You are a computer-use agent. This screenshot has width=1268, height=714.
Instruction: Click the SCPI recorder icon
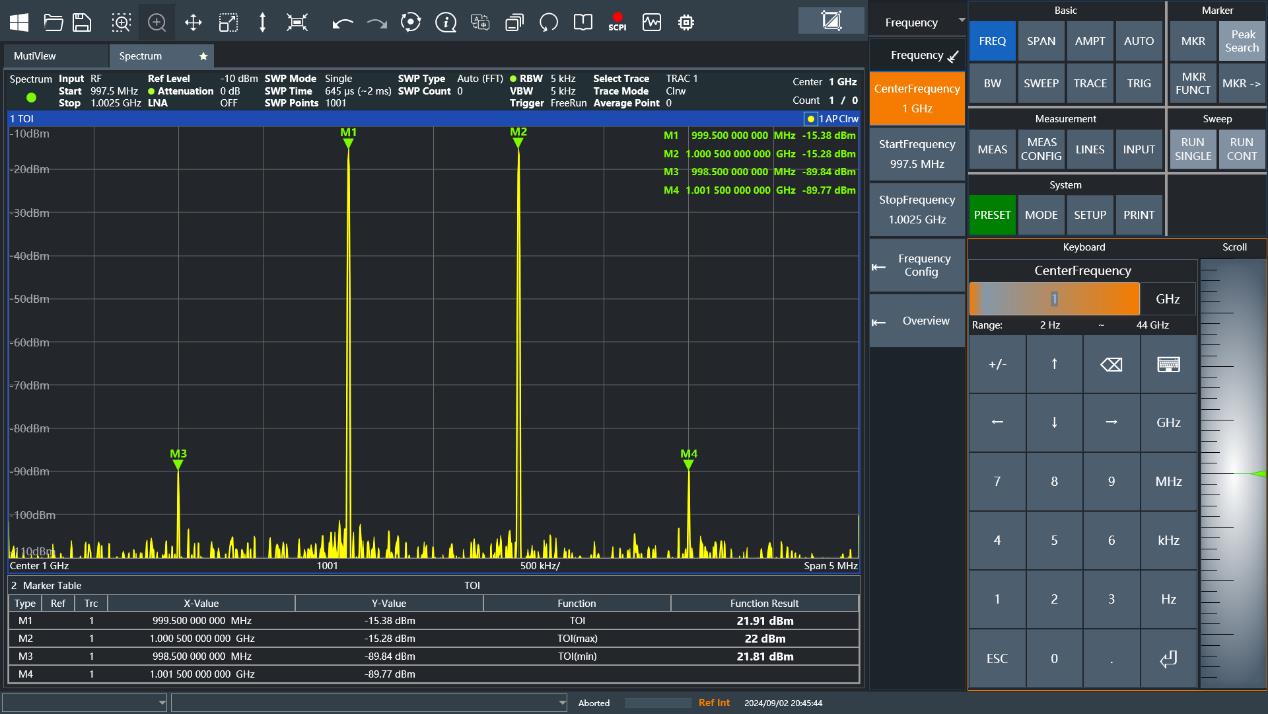click(x=617, y=22)
